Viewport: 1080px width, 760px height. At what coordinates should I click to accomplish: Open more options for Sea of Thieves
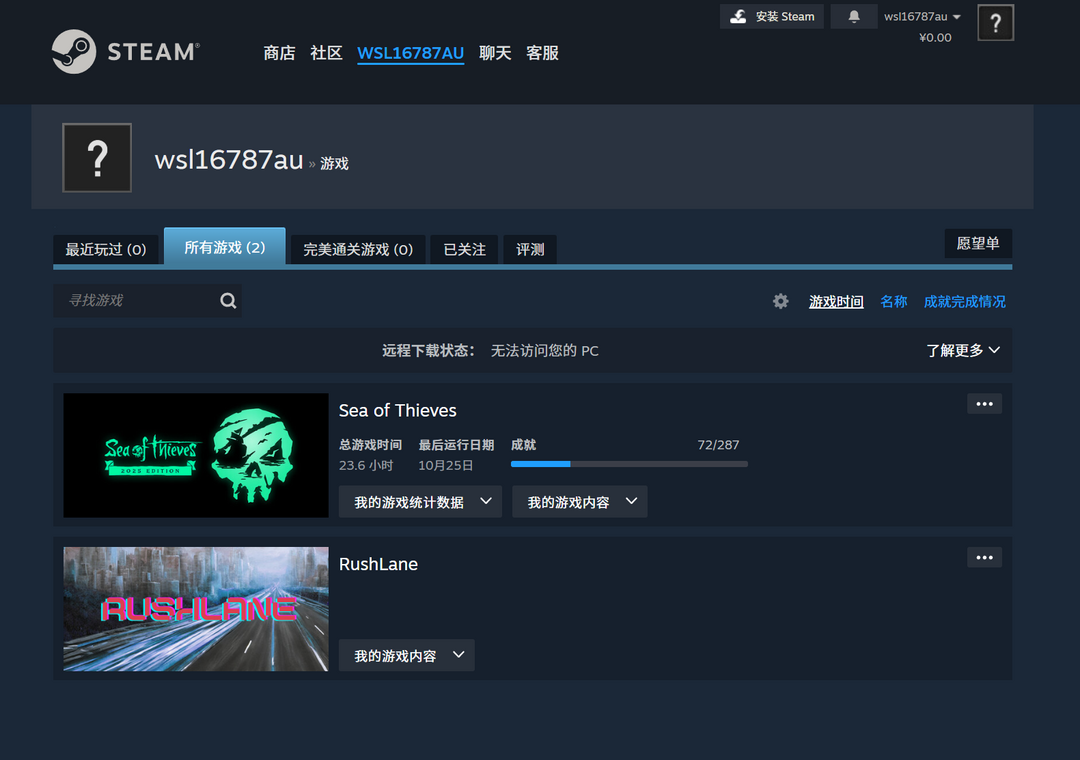point(983,403)
